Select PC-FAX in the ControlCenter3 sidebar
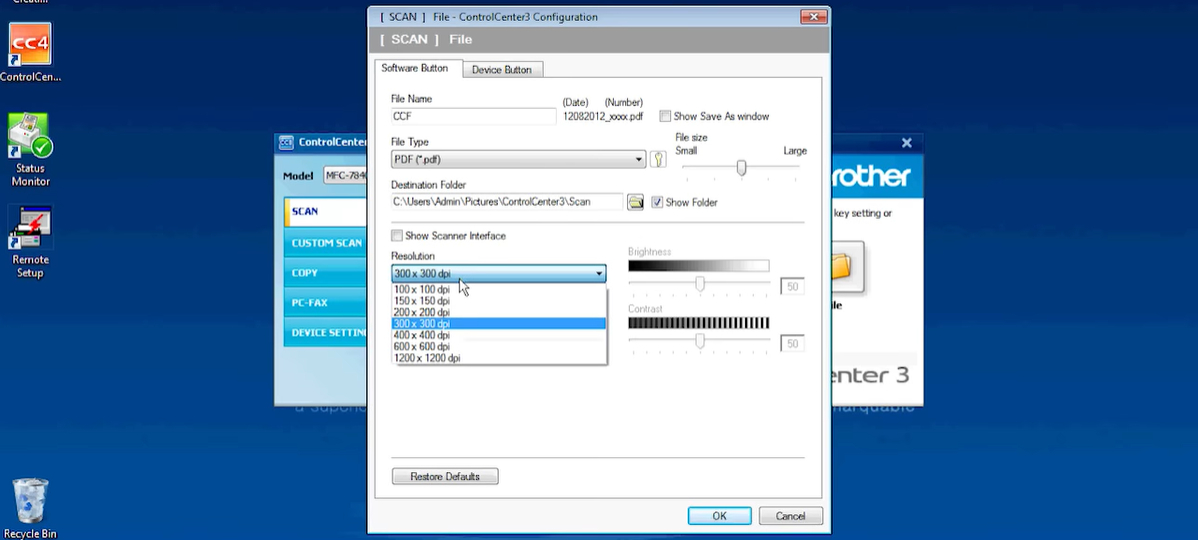Screen dimensions: 1199x540 click(326, 303)
